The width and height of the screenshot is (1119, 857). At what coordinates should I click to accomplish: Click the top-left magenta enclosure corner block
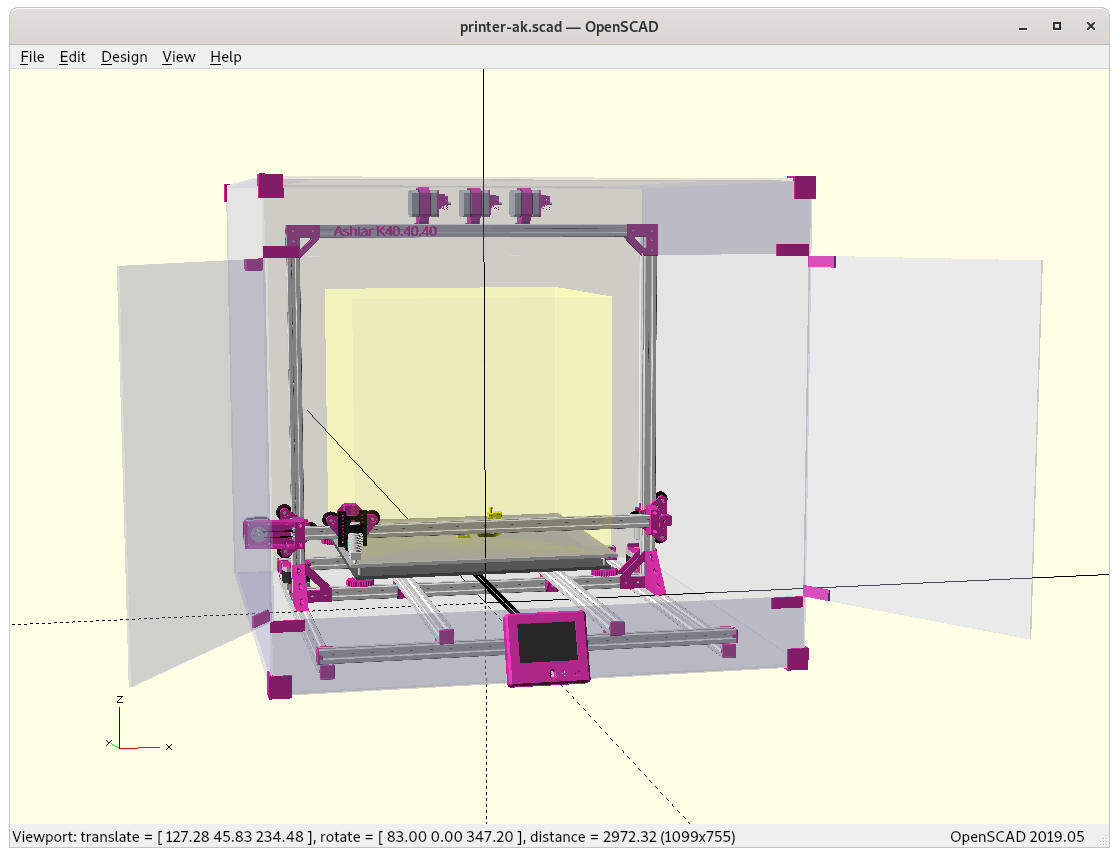[270, 185]
